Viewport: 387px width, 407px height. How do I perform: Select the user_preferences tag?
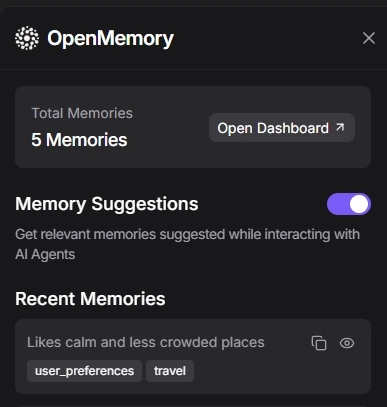pos(84,371)
